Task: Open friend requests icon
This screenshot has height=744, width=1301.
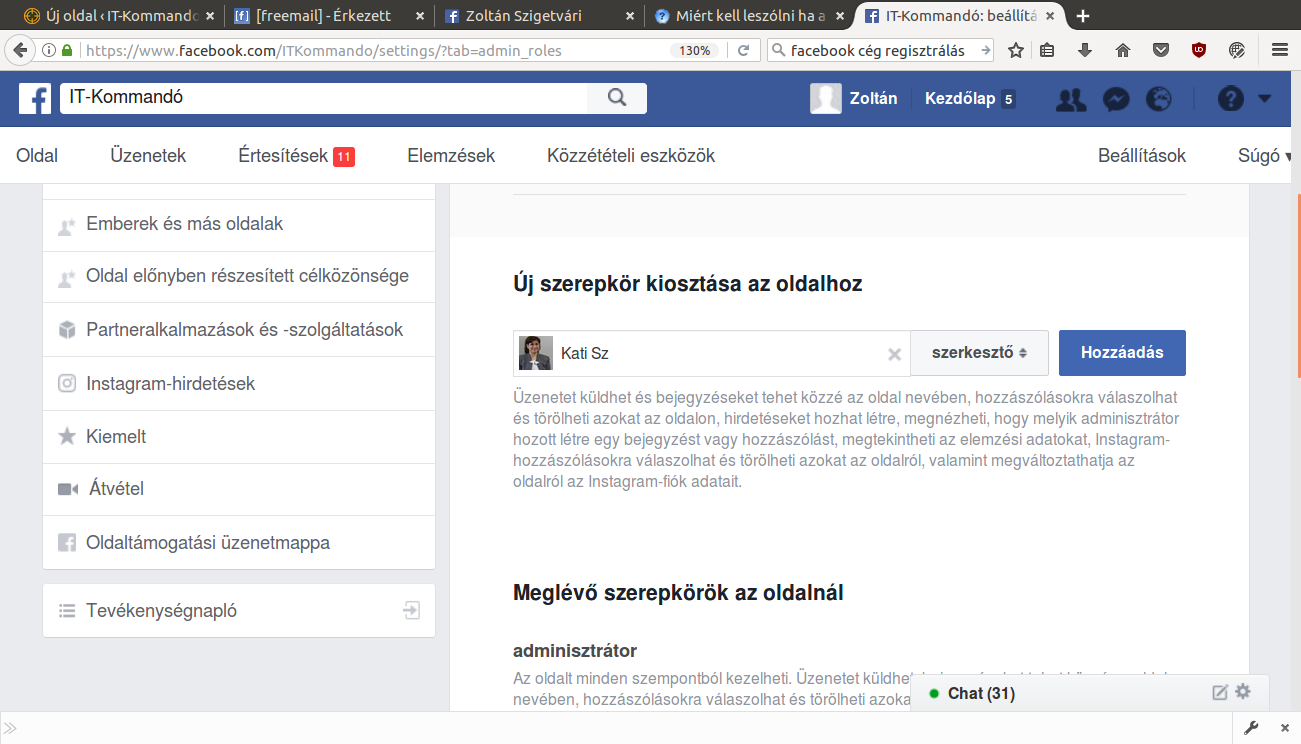Action: pos(1071,99)
